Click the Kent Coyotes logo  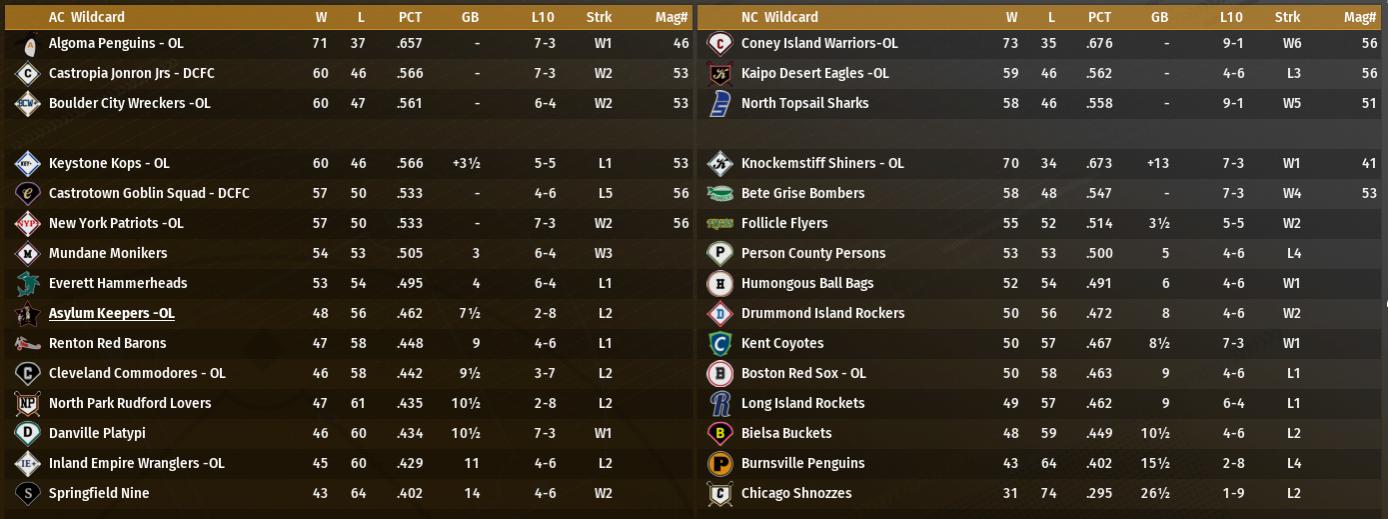[x=719, y=344]
